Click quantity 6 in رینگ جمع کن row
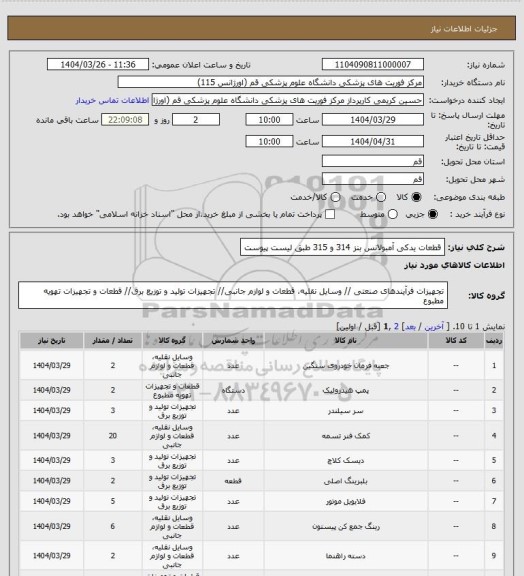Image resolution: width=524 pixels, height=576 pixels. (x=112, y=526)
